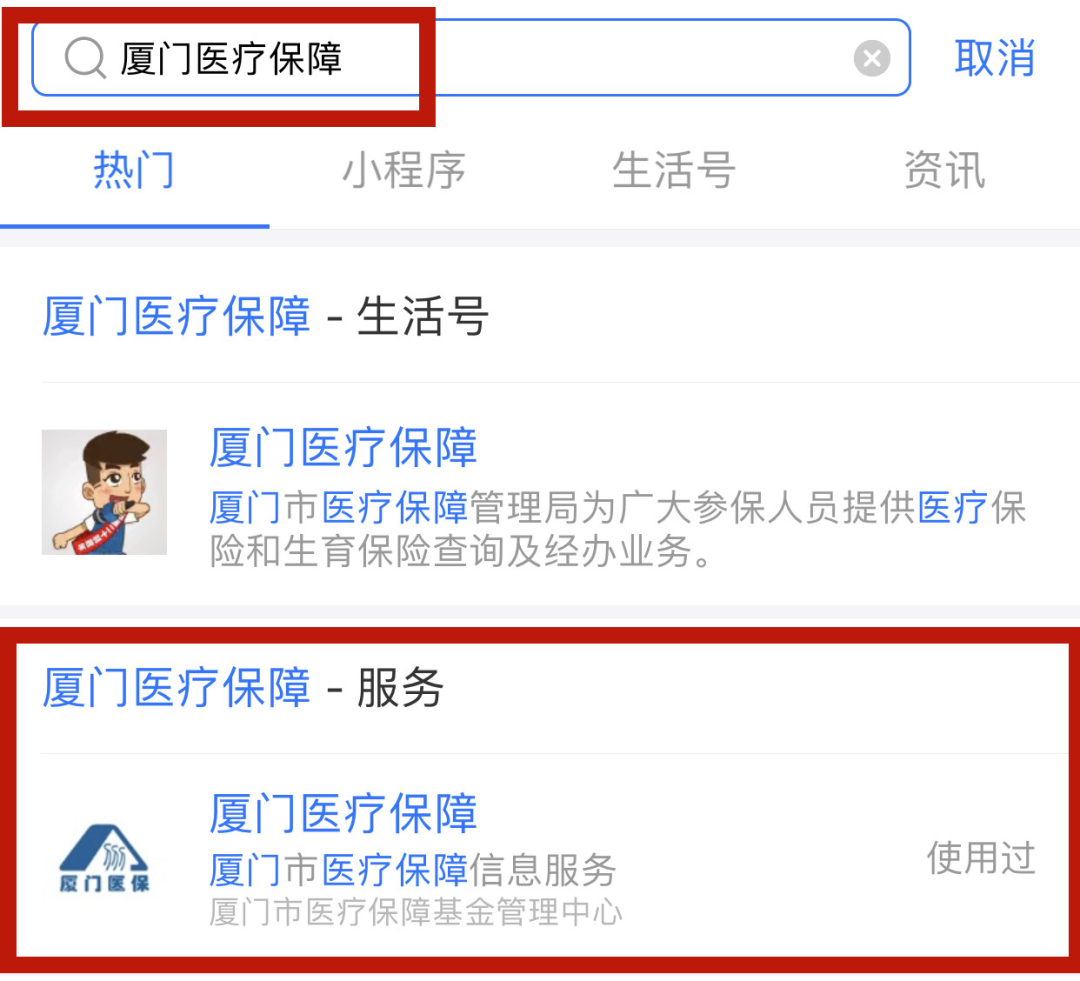1080x981 pixels.
Task: Open 厦门医疗保障 title in 服务 result
Action: (x=343, y=813)
